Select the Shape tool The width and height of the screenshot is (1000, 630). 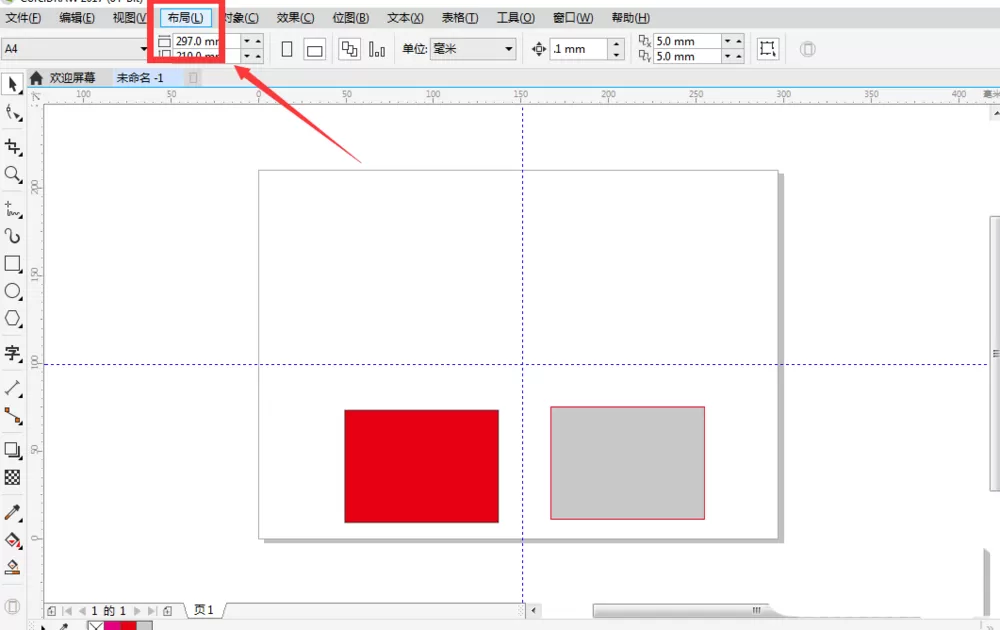13,114
